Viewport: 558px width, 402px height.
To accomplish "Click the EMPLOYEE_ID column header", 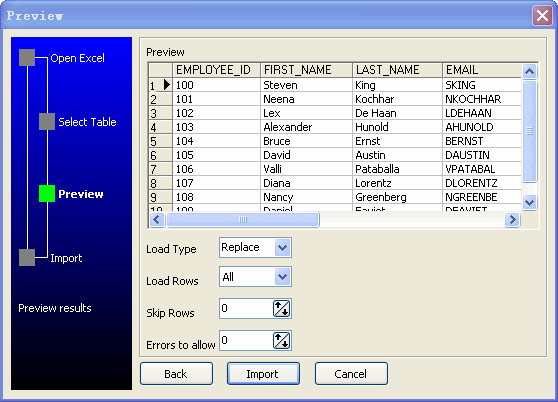I will point(217,70).
